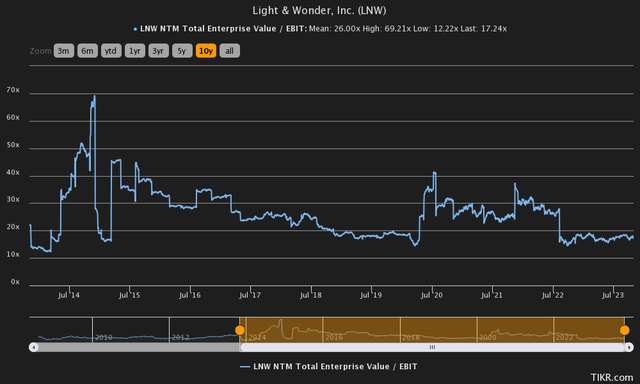Click the 69x peak on the line

95,96
